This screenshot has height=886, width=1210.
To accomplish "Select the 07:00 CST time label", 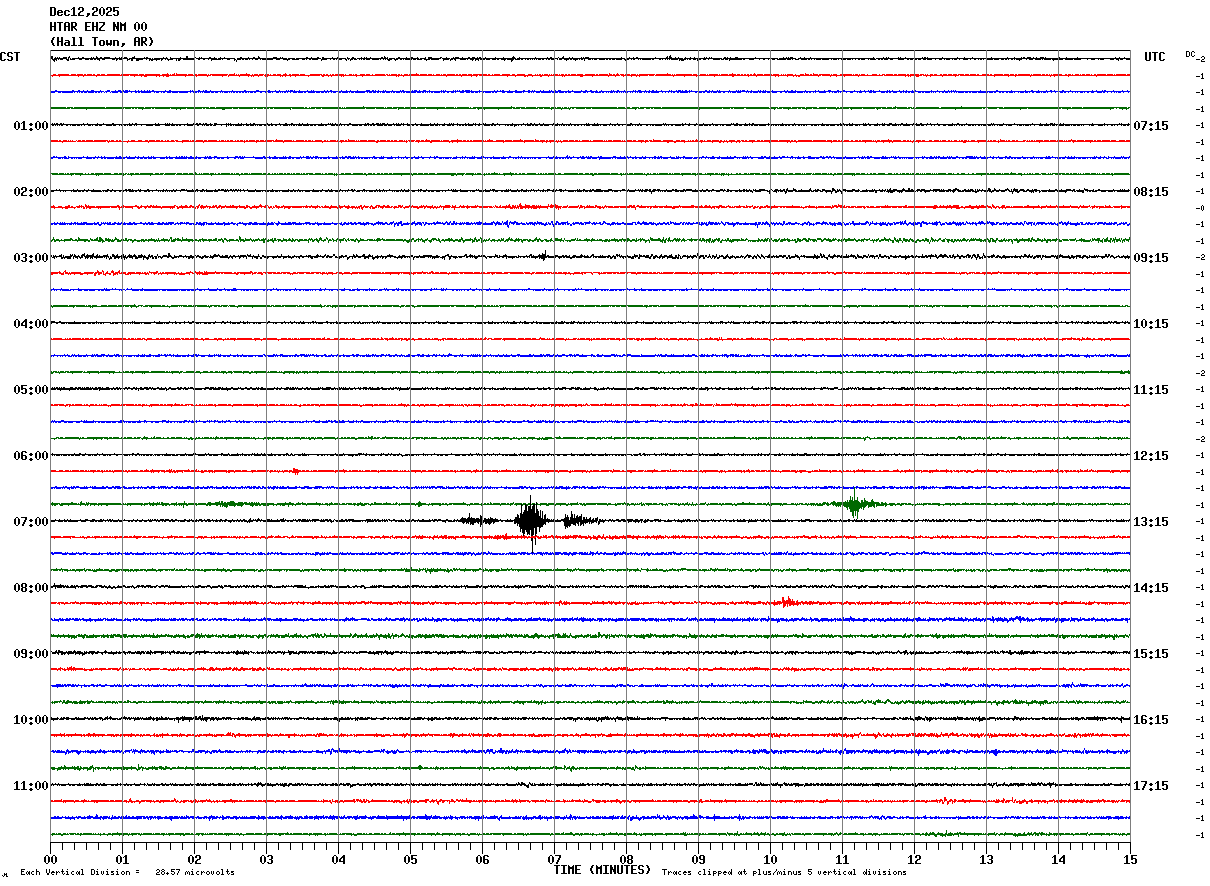I will pos(31,522).
